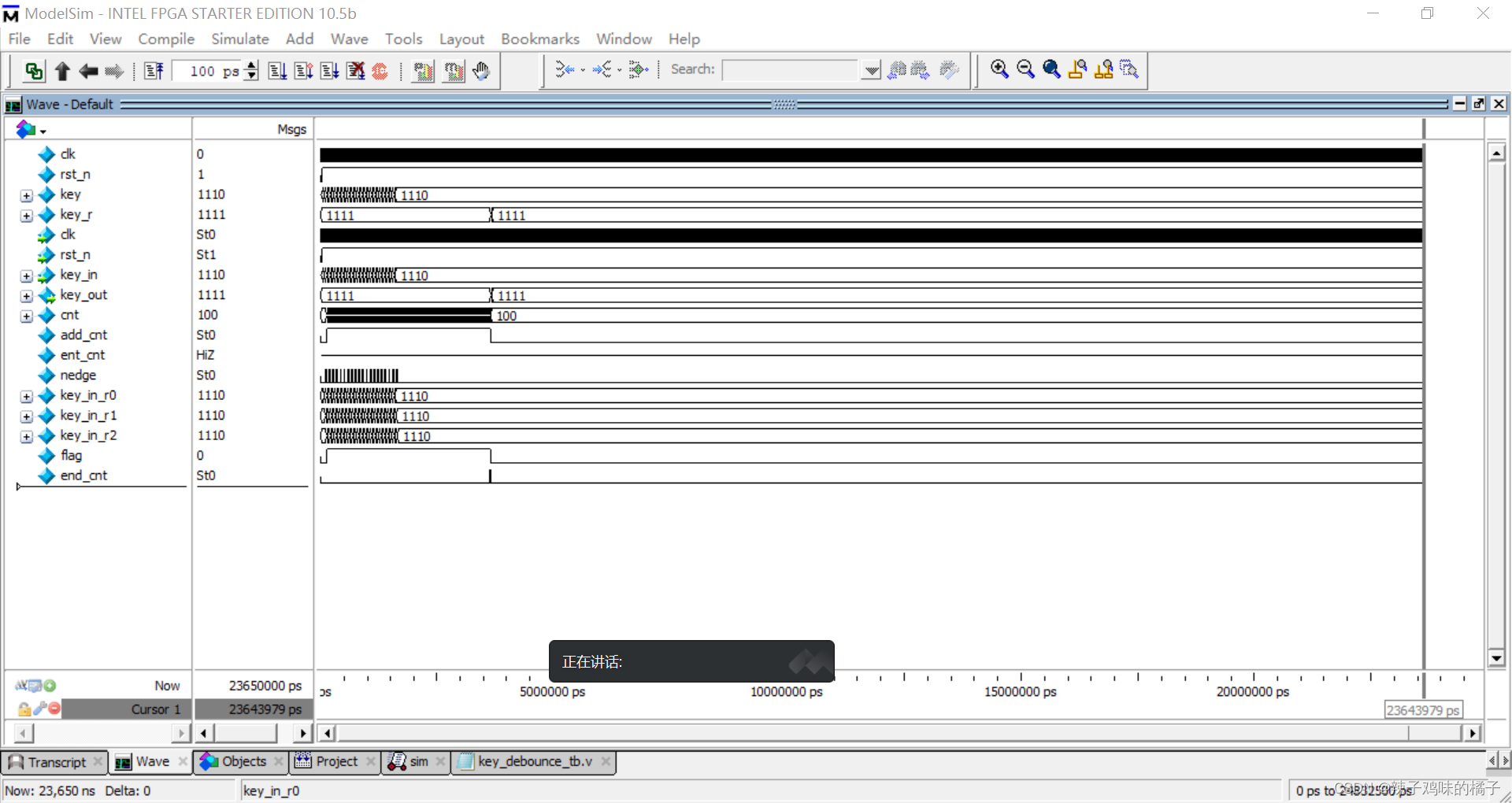Switch to the Transcript tab
The height and width of the screenshot is (803, 1512).
click(57, 762)
